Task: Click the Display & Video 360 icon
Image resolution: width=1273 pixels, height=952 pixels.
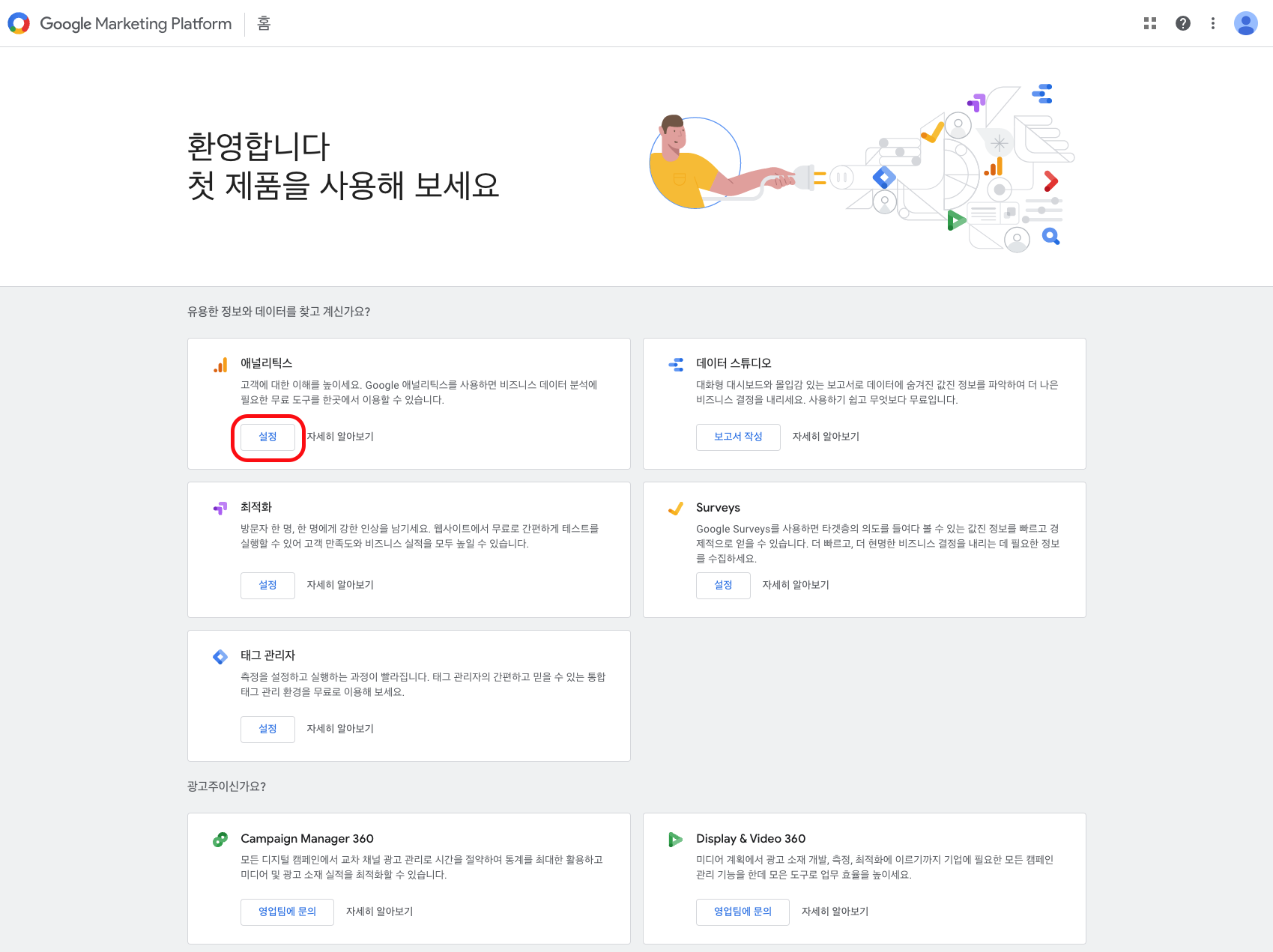Action: click(x=676, y=840)
